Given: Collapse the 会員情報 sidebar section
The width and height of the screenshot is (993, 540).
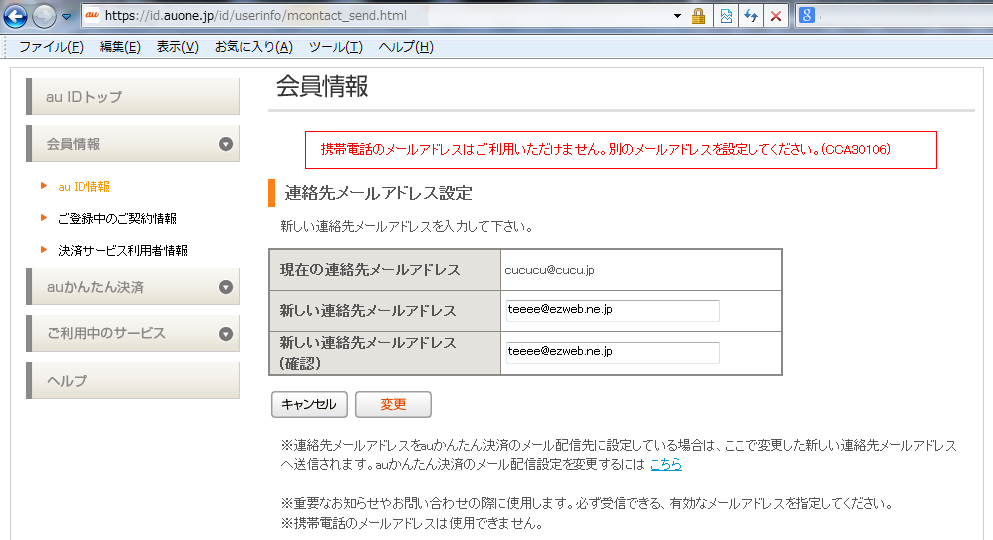Looking at the screenshot, I should (133, 144).
